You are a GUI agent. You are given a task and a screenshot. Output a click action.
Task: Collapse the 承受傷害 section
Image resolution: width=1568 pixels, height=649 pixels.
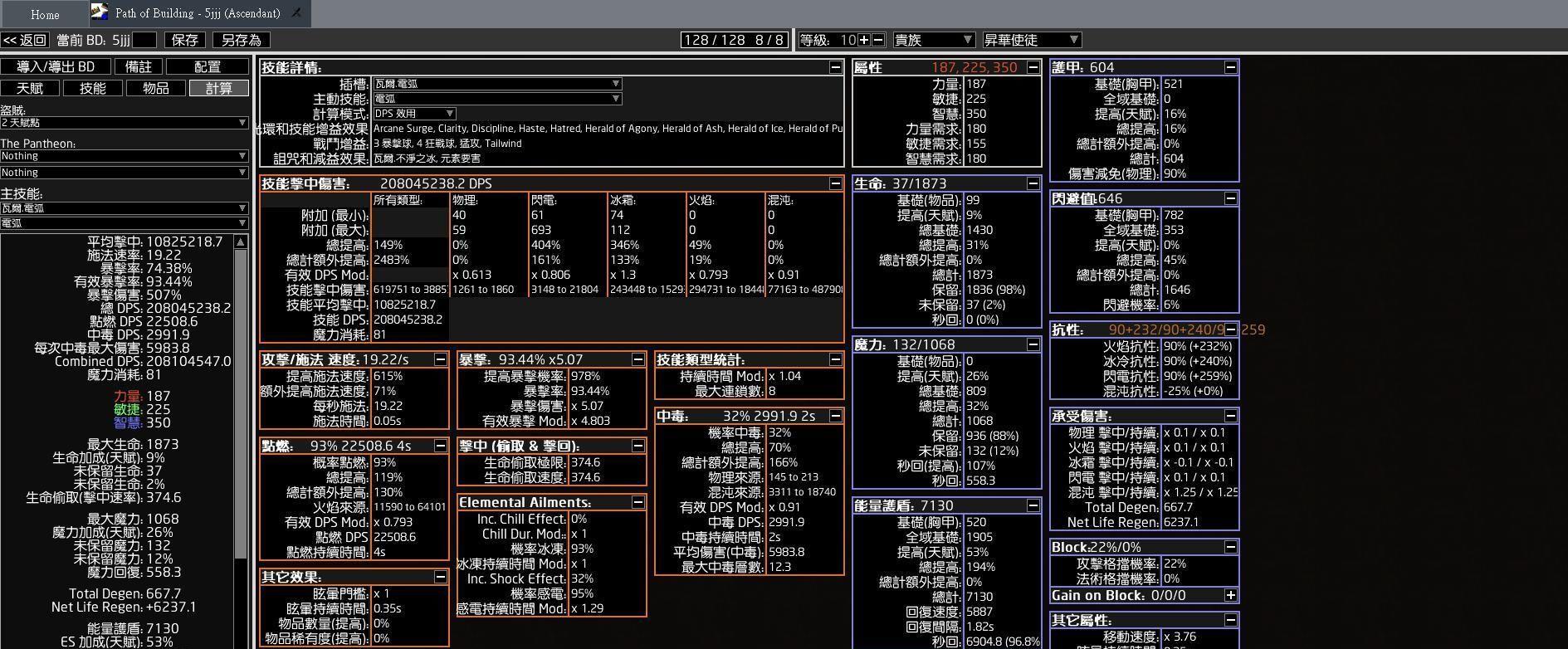[x=1230, y=416]
